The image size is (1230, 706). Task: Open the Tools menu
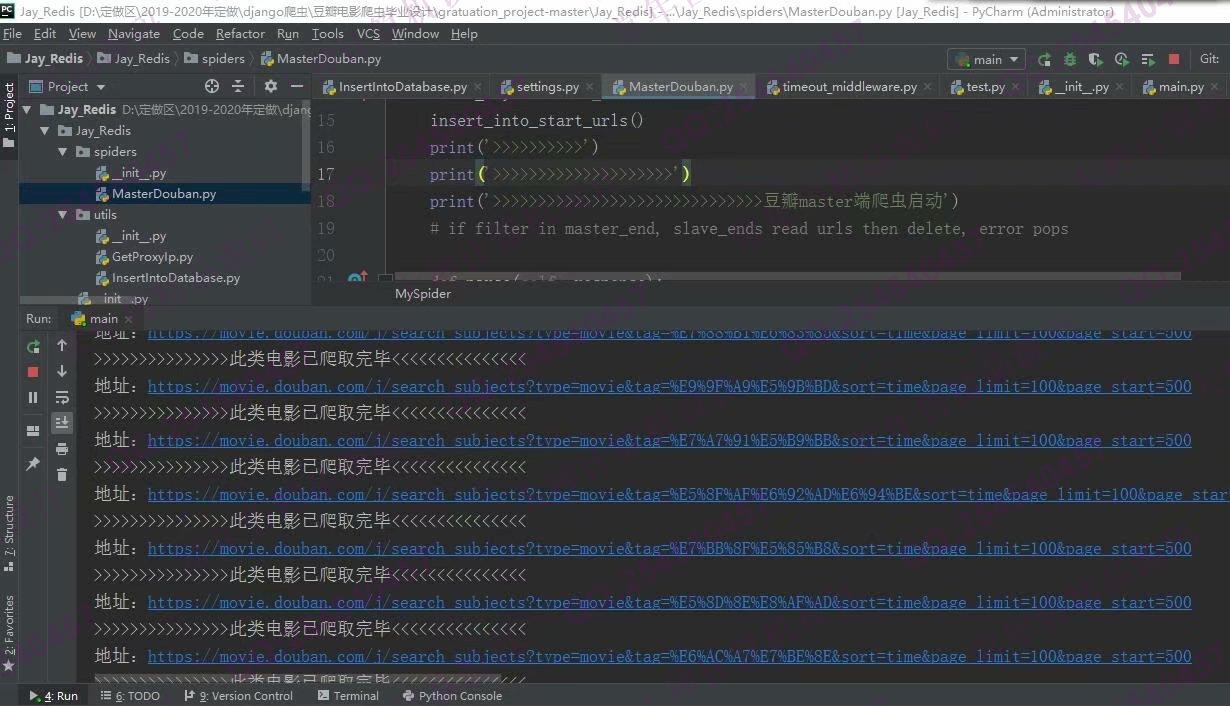pos(327,34)
